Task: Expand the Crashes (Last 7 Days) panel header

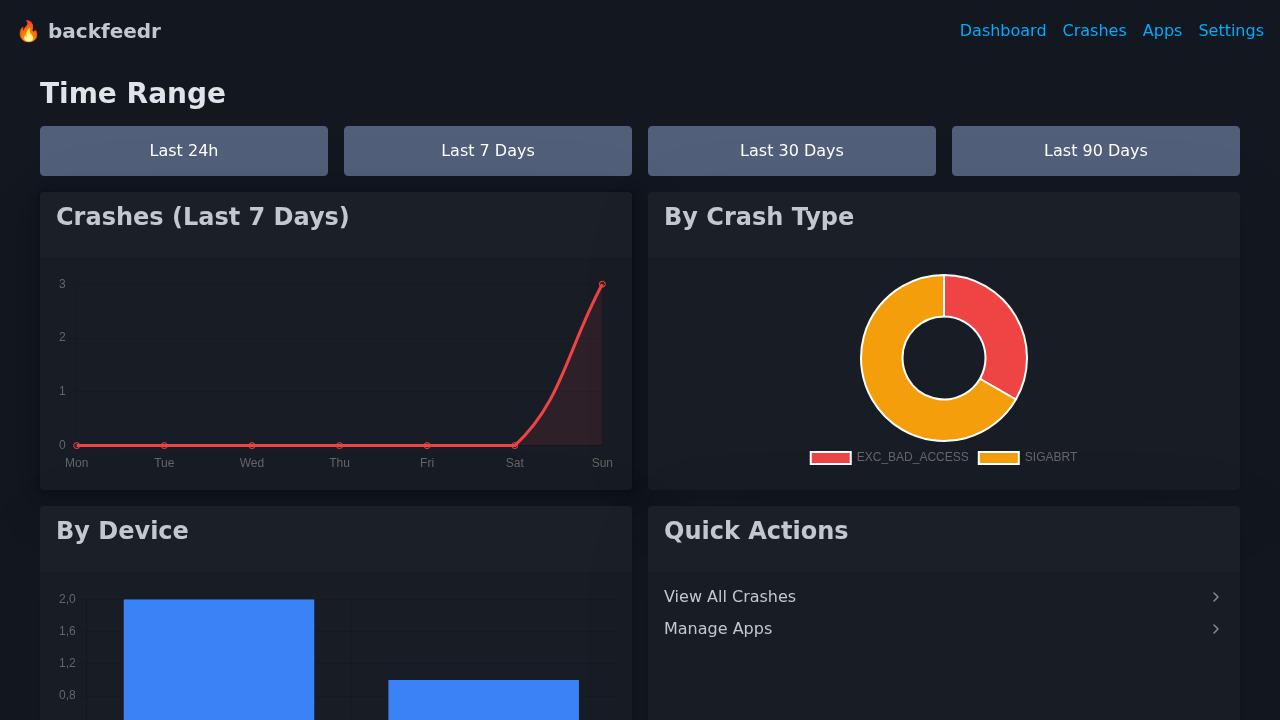Action: coord(203,217)
